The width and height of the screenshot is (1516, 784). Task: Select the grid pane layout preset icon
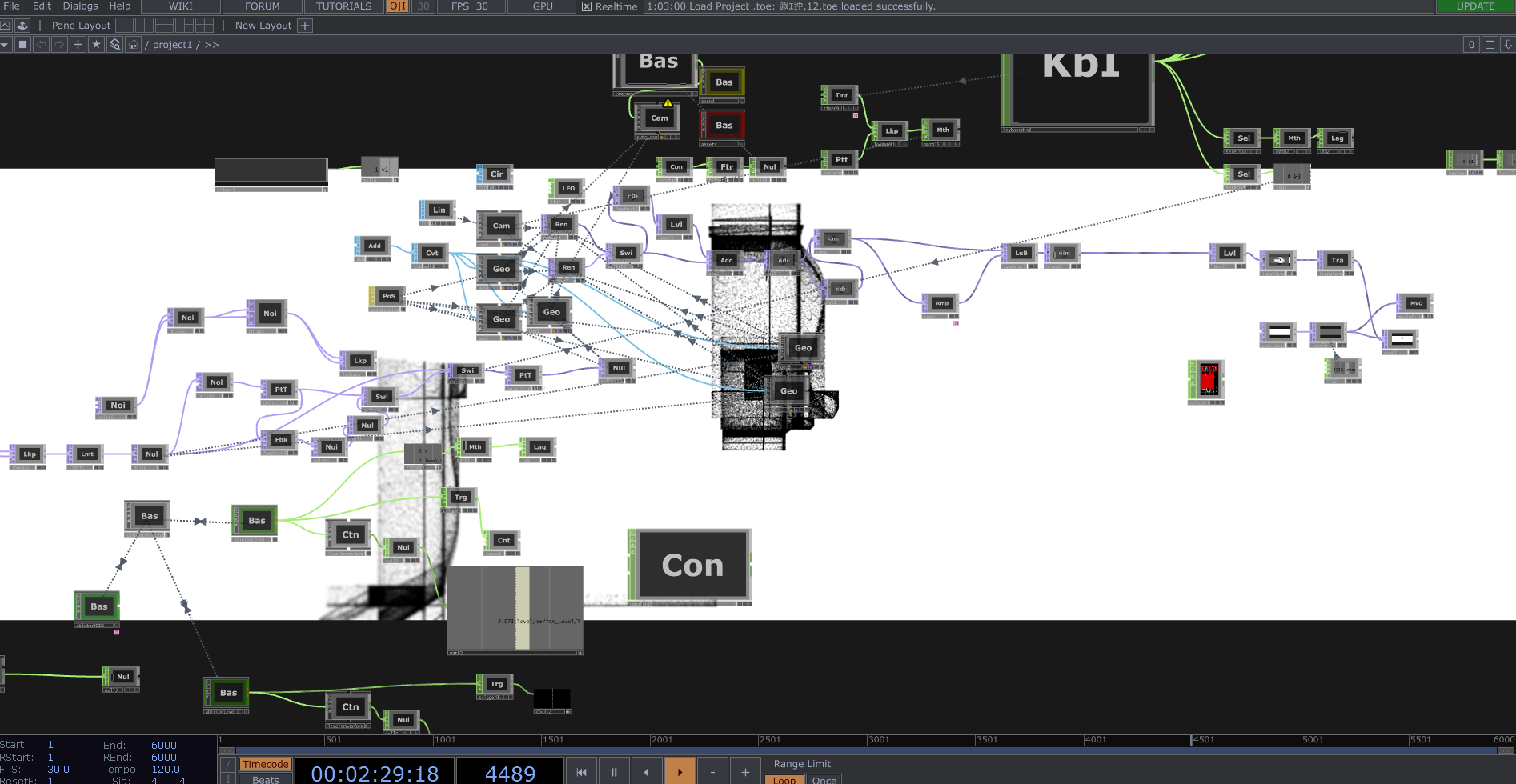(204, 26)
